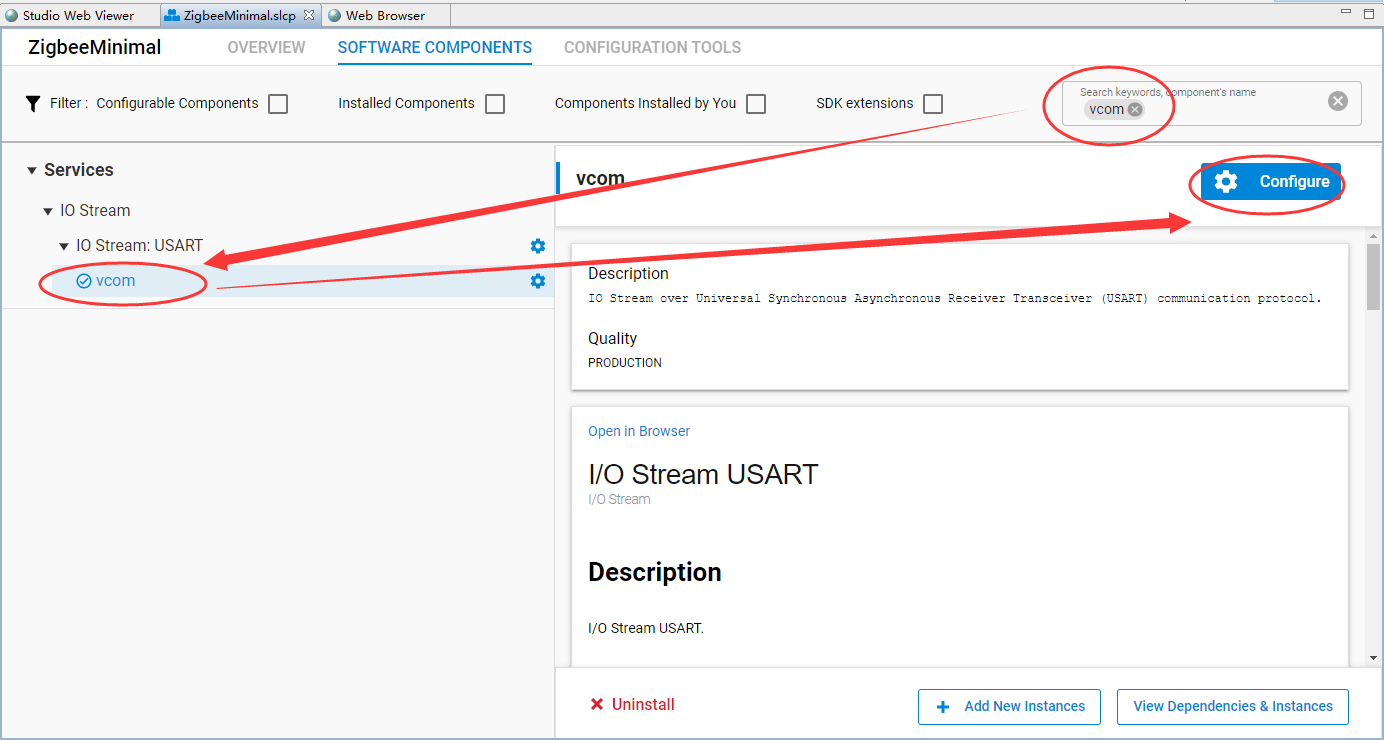Select the vcom instance in the tree

click(115, 281)
